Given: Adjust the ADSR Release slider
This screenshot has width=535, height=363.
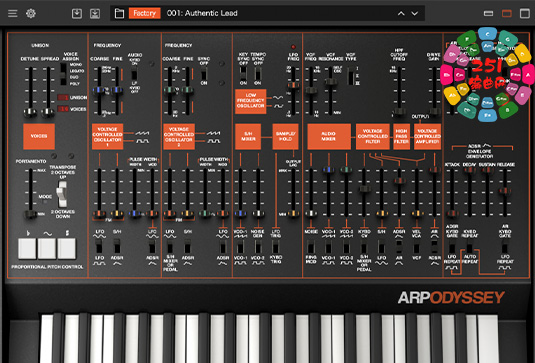Looking at the screenshot, I should (x=505, y=191).
